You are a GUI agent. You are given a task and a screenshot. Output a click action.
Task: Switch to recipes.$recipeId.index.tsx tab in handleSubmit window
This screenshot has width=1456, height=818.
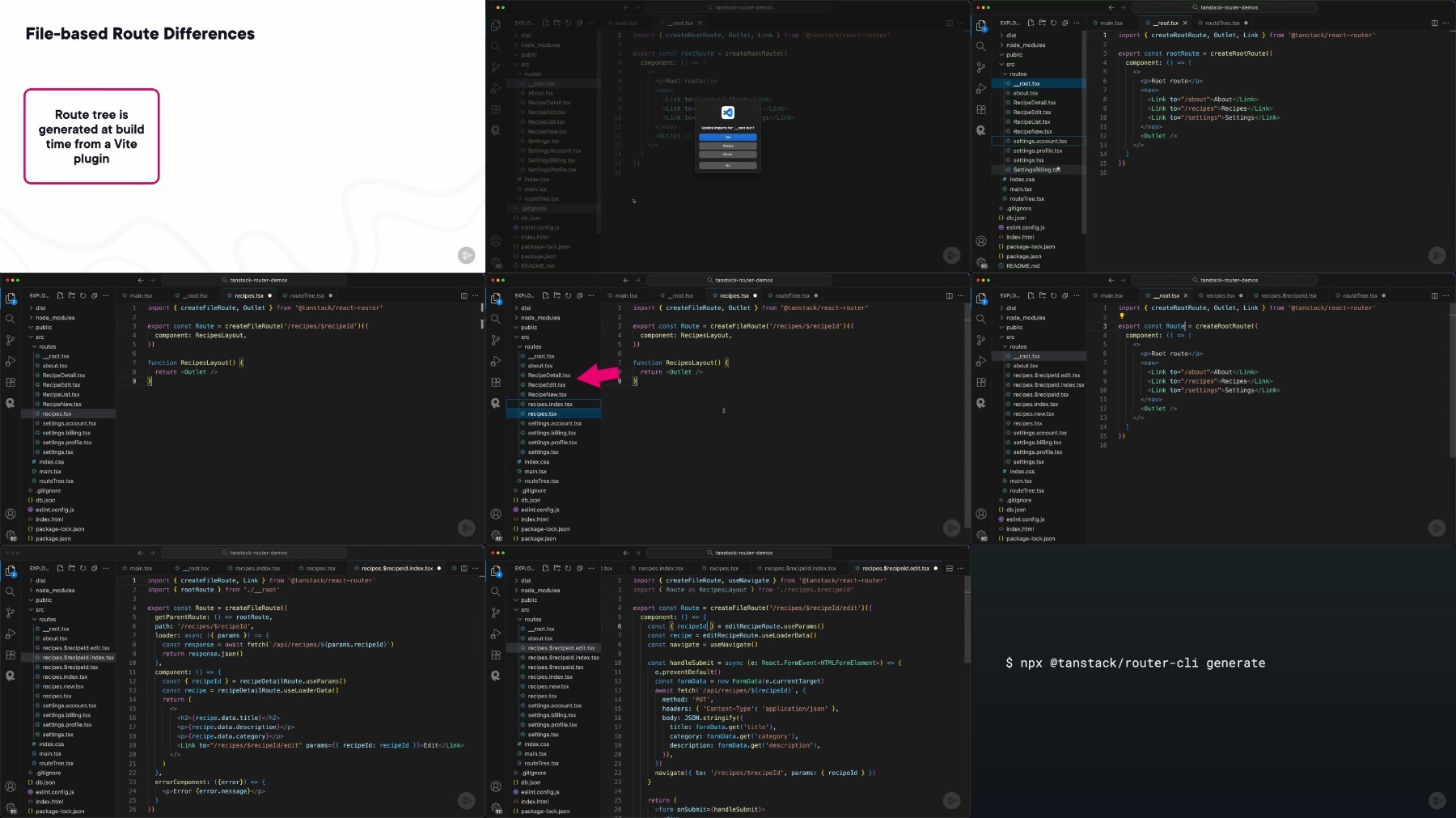[799, 568]
